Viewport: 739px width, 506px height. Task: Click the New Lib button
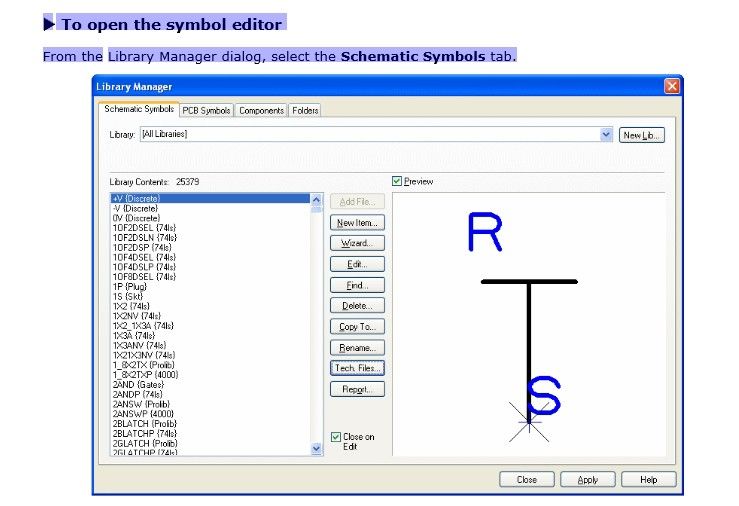(x=641, y=135)
